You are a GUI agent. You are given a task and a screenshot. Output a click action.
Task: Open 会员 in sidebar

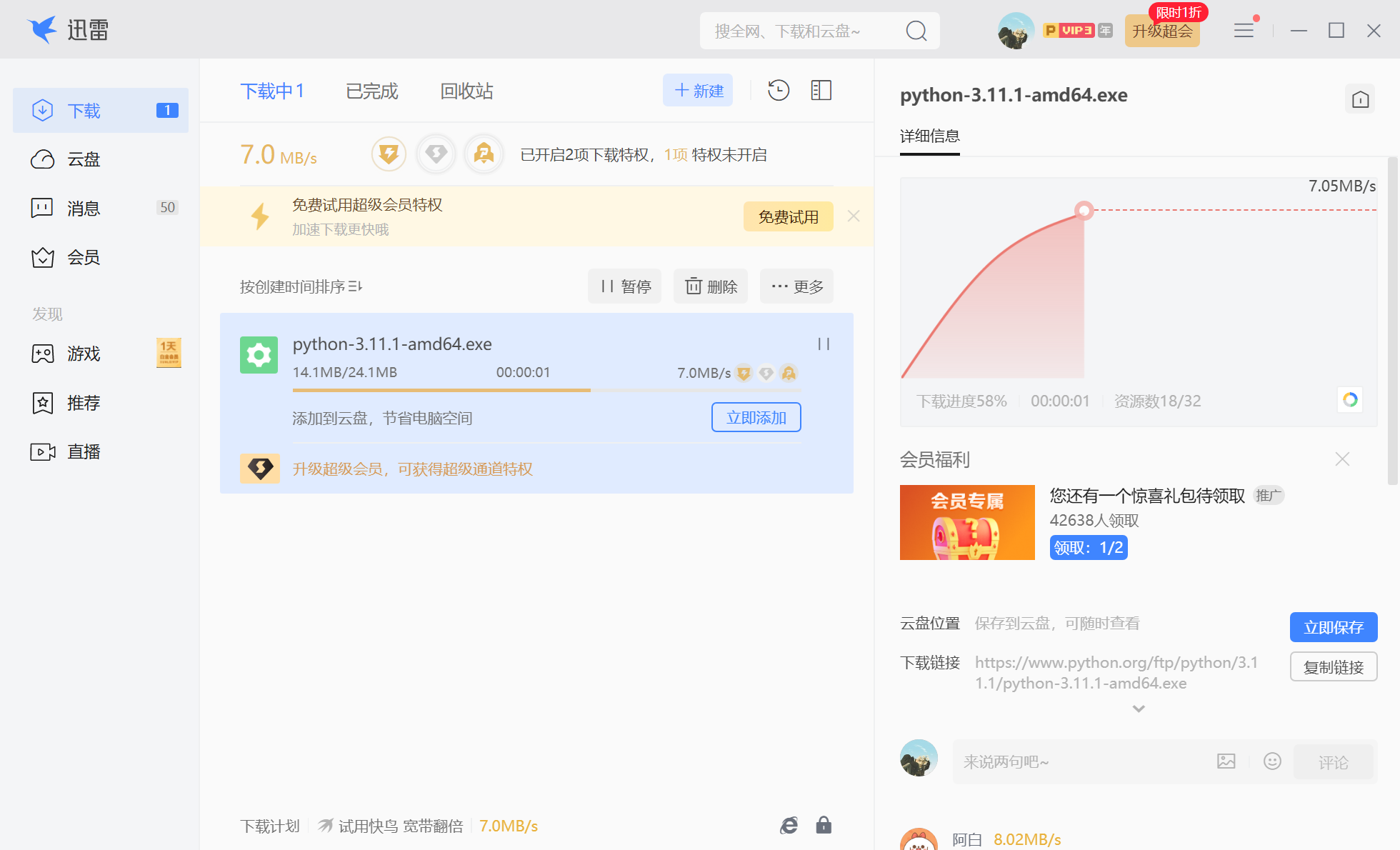101,256
